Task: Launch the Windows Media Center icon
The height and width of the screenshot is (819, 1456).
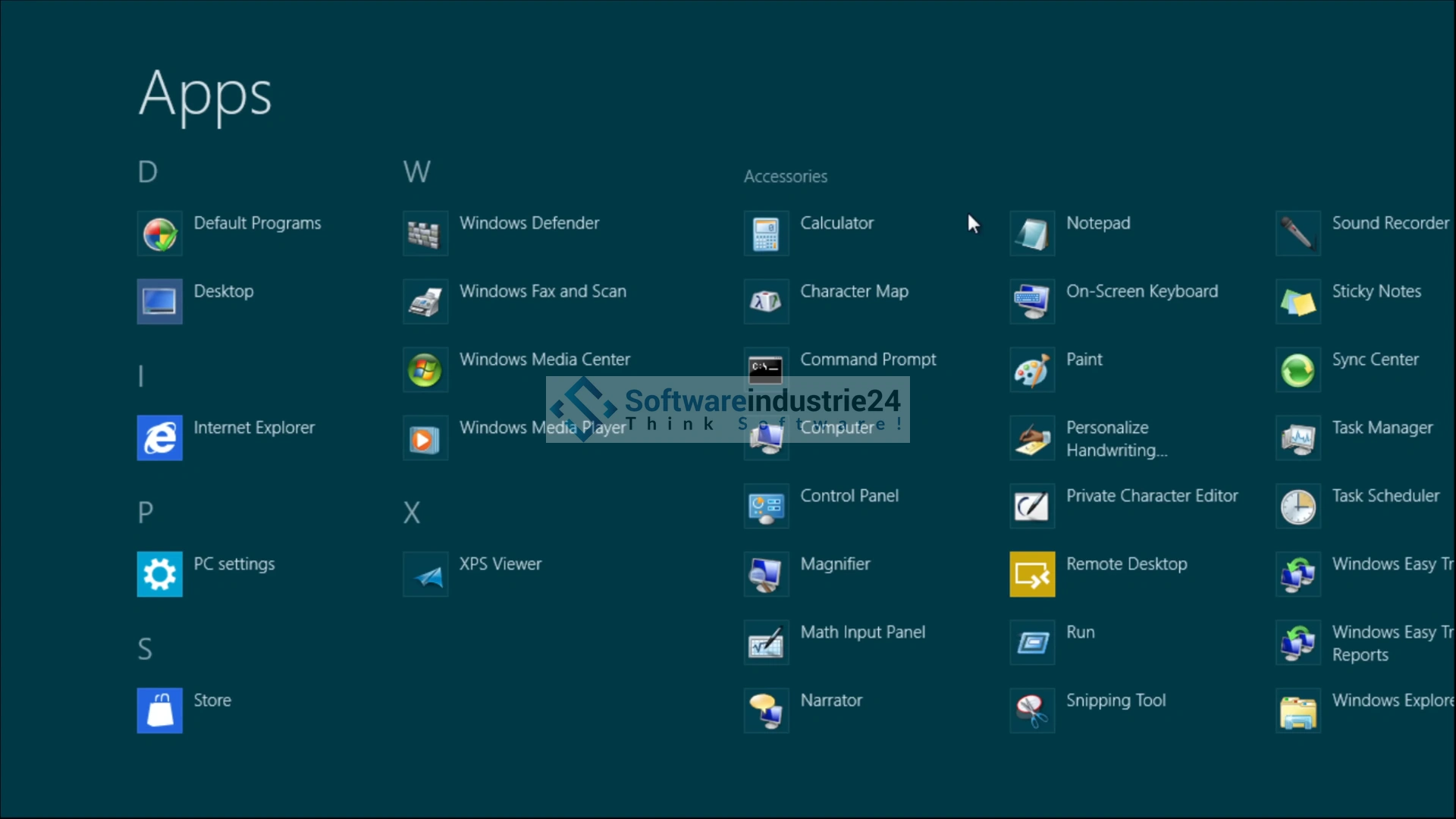Action: point(425,370)
